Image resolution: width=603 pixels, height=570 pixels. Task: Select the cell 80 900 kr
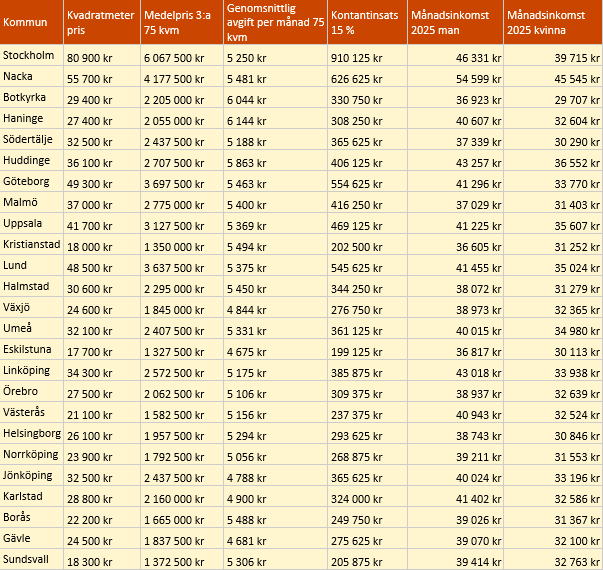tap(102, 55)
